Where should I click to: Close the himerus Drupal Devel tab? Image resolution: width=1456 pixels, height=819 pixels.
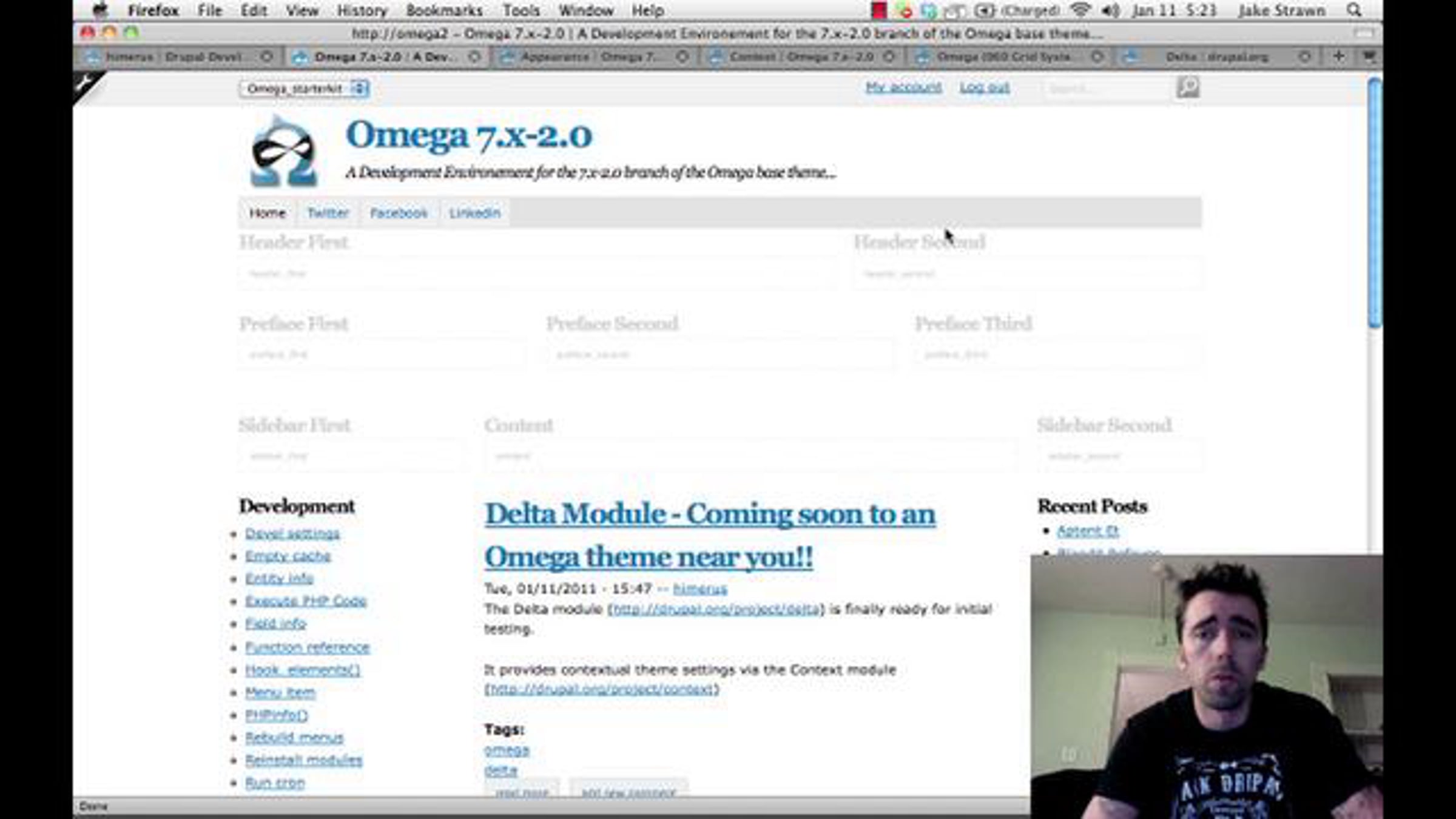click(266, 56)
